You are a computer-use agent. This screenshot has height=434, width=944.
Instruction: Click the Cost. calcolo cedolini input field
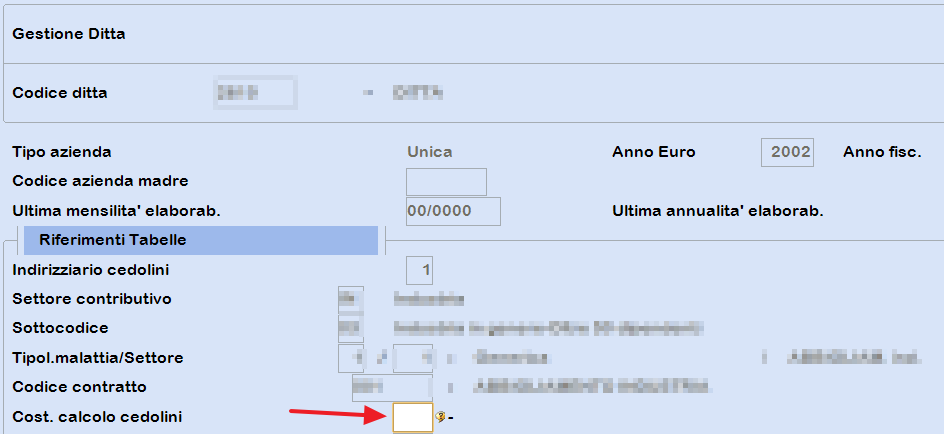pyautogui.click(x=413, y=417)
